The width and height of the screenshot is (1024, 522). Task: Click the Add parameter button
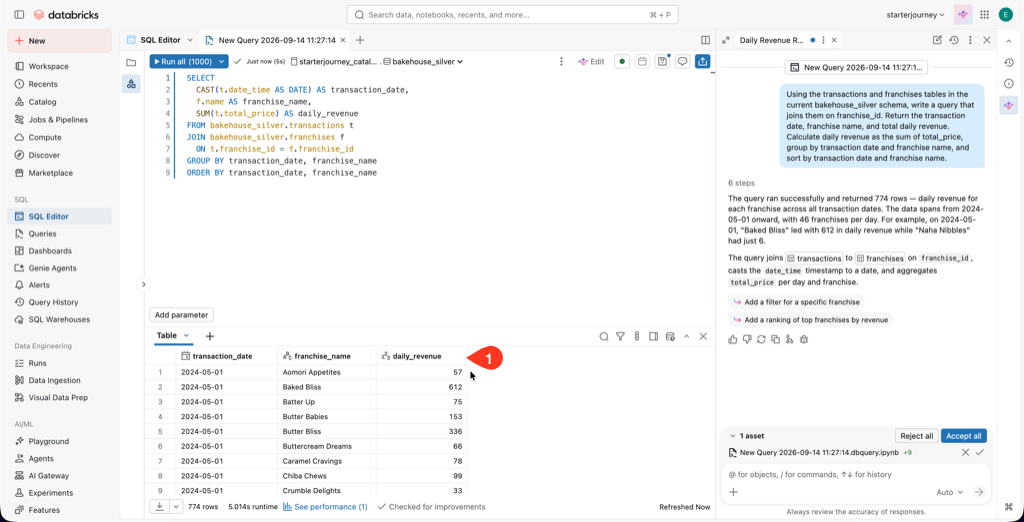(x=182, y=315)
